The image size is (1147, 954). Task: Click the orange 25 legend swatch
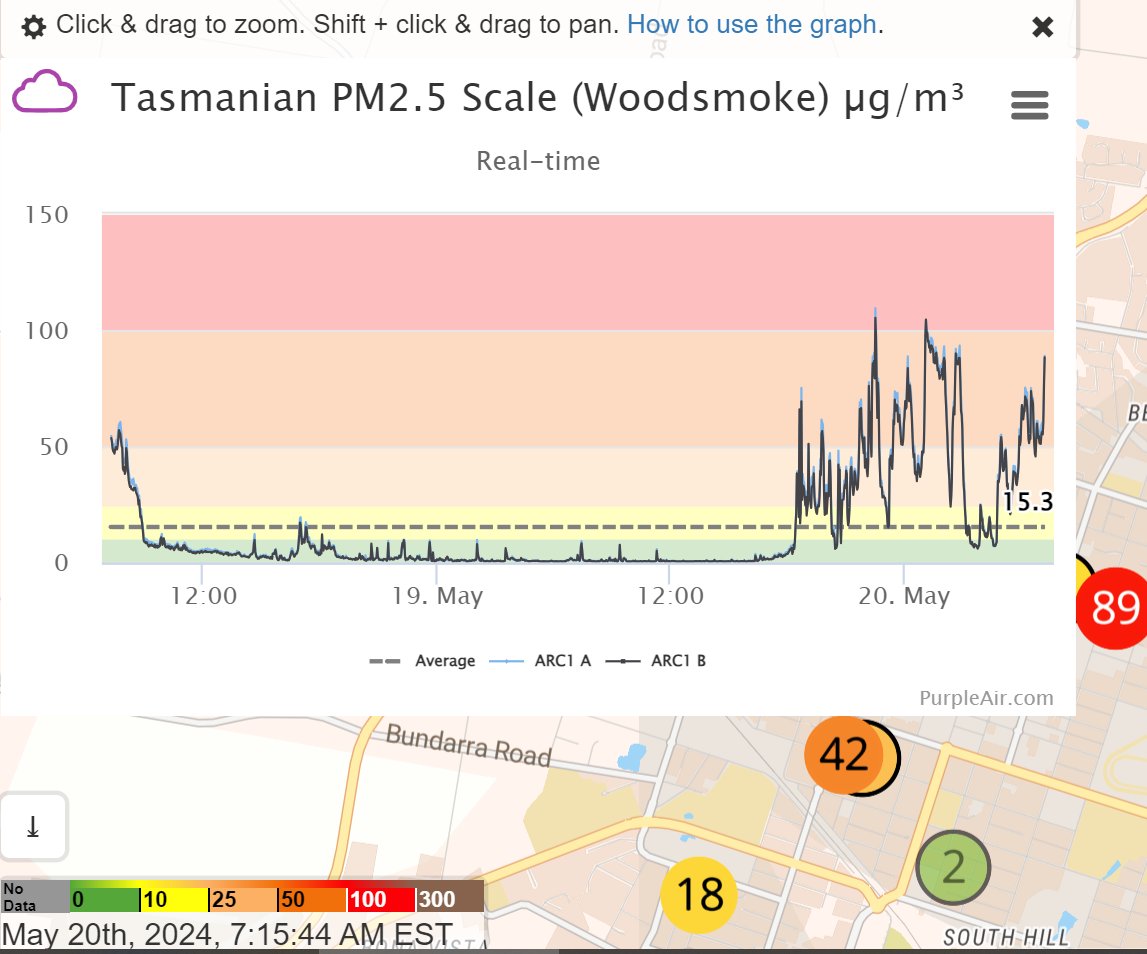243,898
